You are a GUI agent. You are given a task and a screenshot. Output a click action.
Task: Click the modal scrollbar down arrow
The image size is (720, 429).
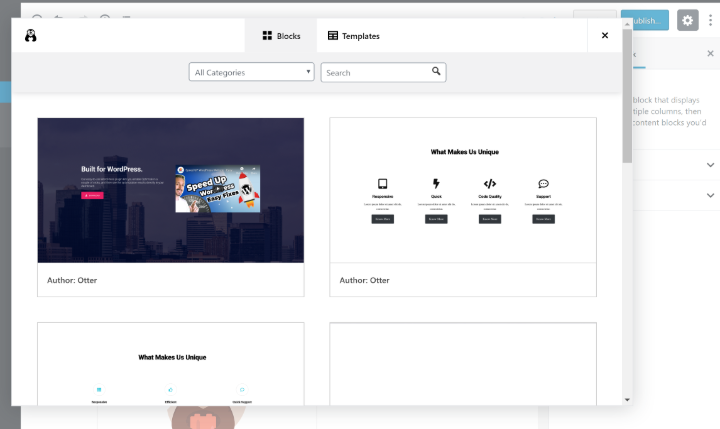627,400
